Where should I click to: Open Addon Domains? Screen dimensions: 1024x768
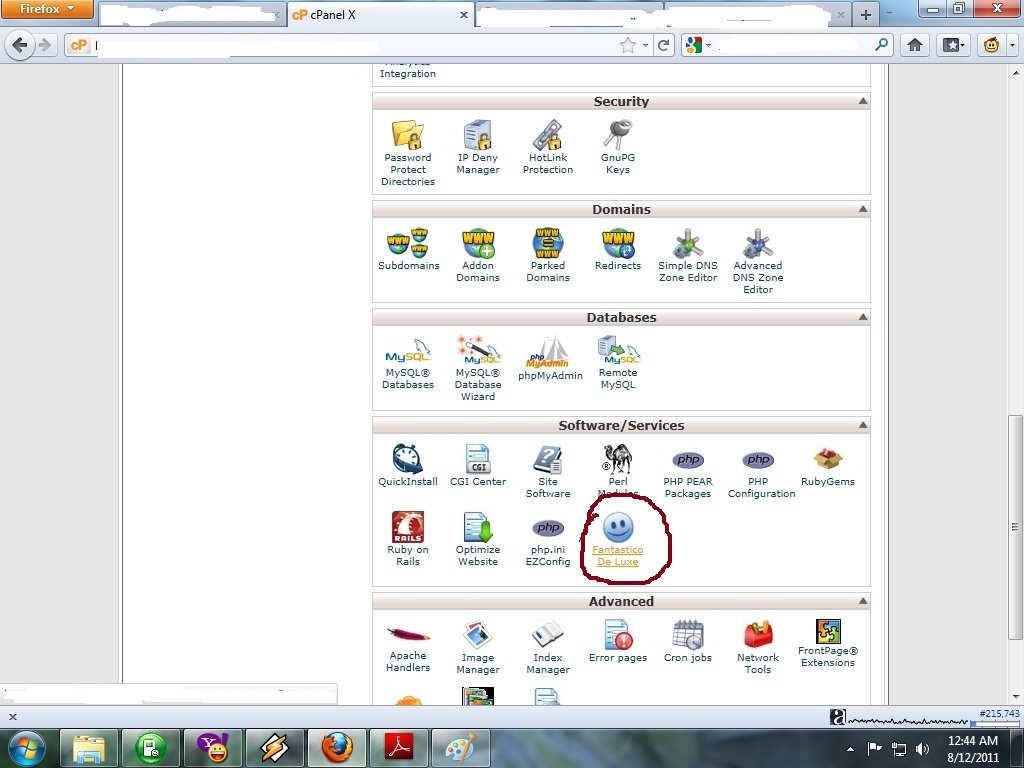(477, 255)
